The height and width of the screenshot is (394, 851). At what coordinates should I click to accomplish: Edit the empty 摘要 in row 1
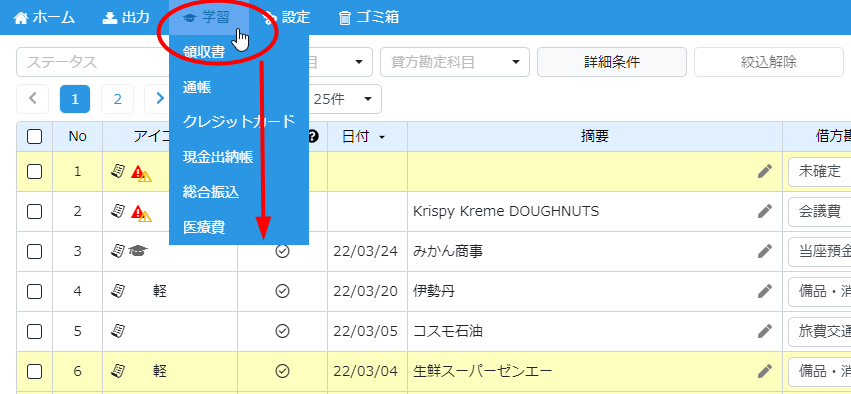click(x=765, y=171)
